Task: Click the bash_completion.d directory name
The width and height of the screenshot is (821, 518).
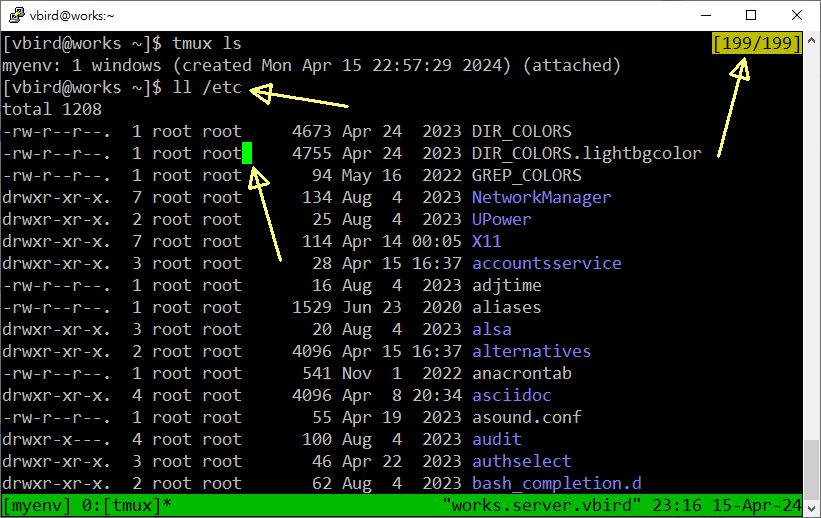Action: point(557,483)
